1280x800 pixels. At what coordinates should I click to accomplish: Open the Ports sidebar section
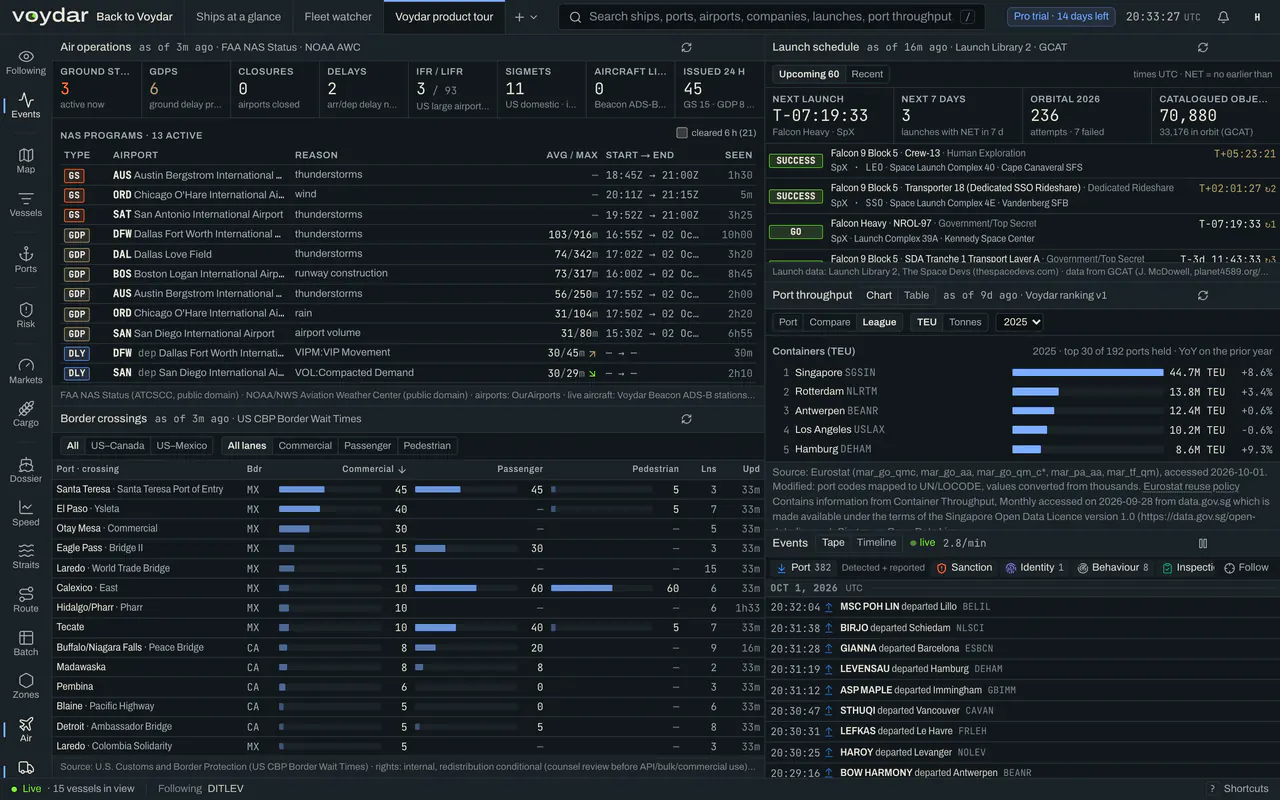26,260
